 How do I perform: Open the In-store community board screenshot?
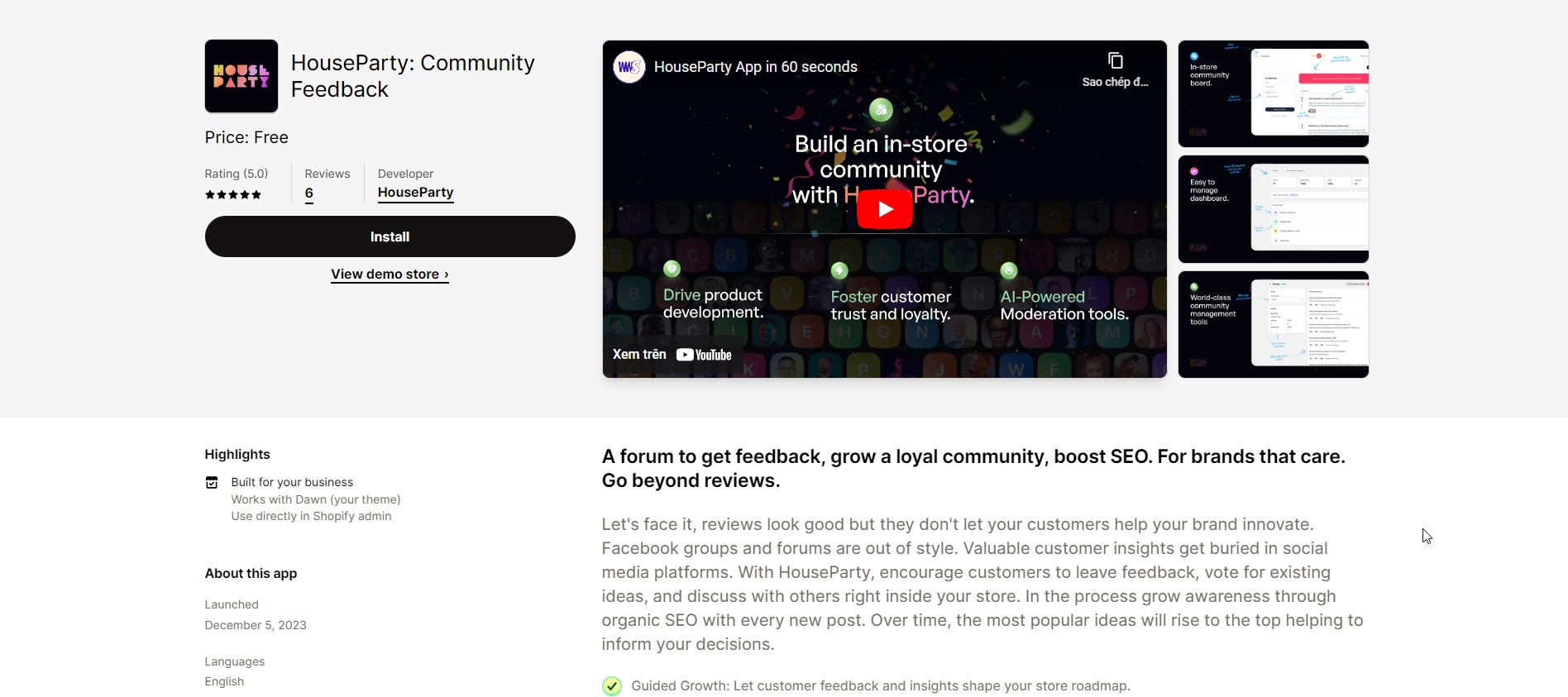click(1274, 93)
